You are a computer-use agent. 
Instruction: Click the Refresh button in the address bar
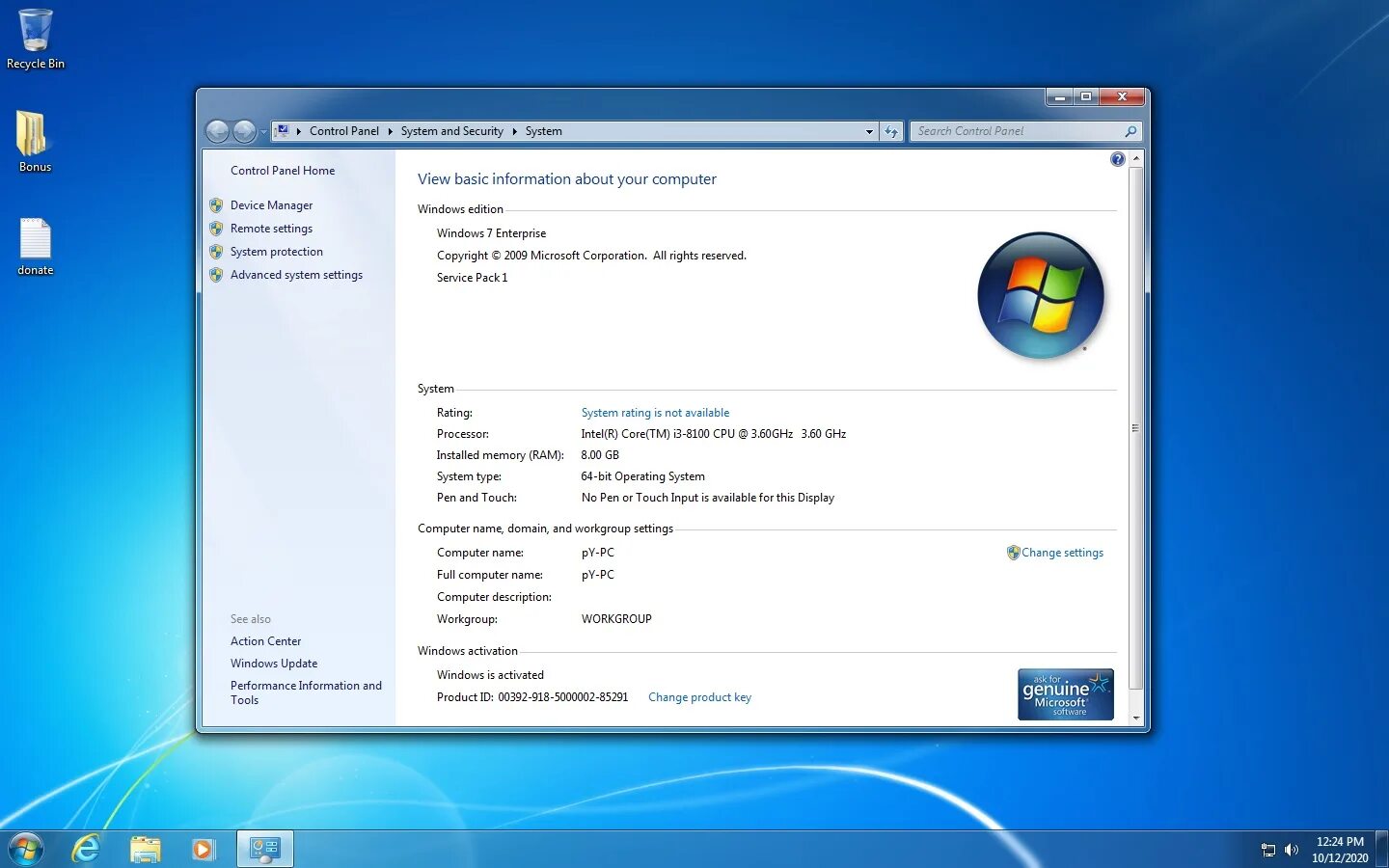click(891, 131)
